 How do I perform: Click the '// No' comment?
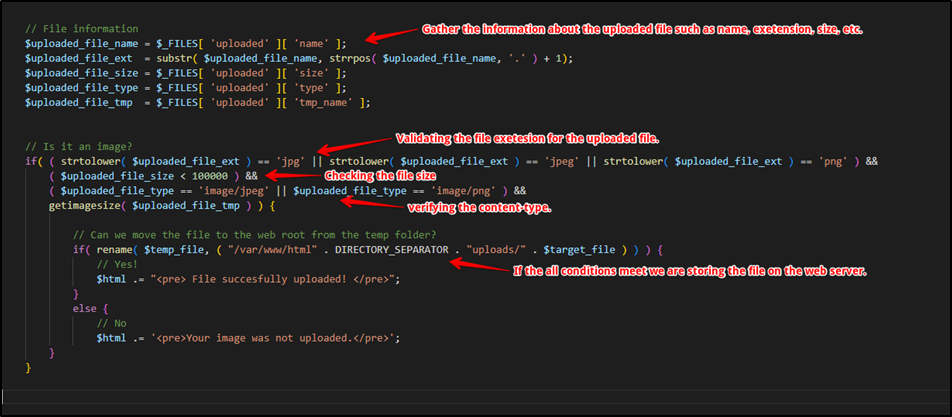(x=111, y=323)
